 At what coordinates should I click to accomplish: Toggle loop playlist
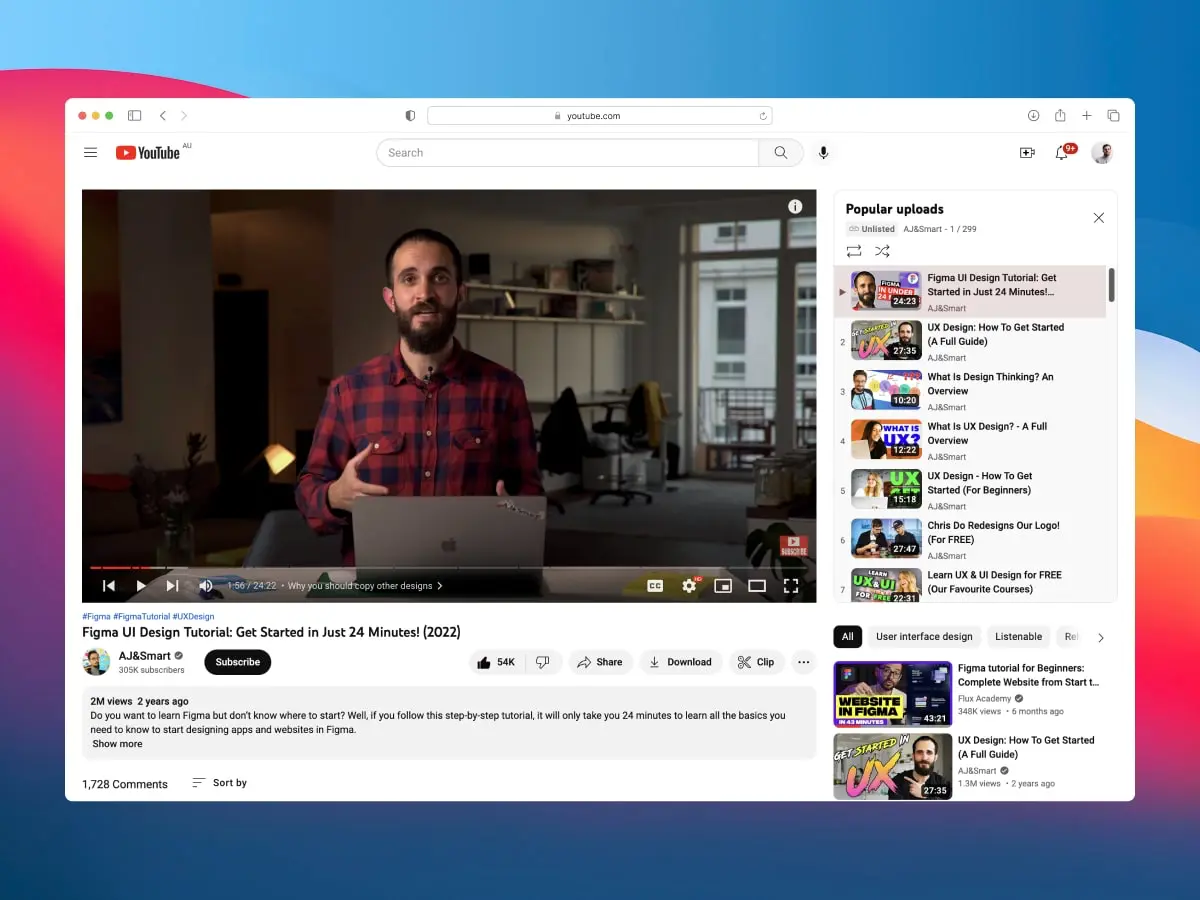click(854, 251)
